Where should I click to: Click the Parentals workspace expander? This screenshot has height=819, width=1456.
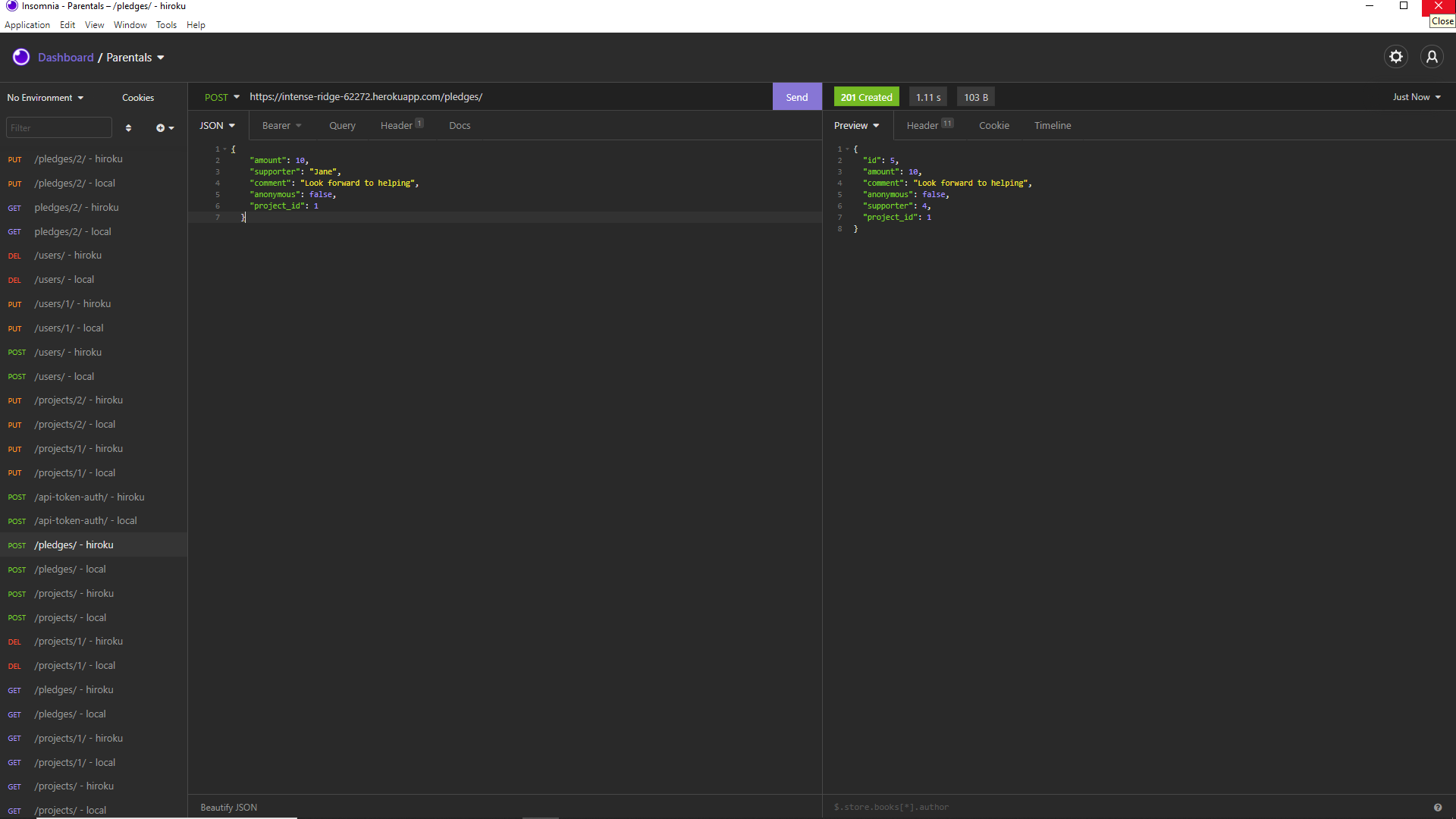pos(159,57)
